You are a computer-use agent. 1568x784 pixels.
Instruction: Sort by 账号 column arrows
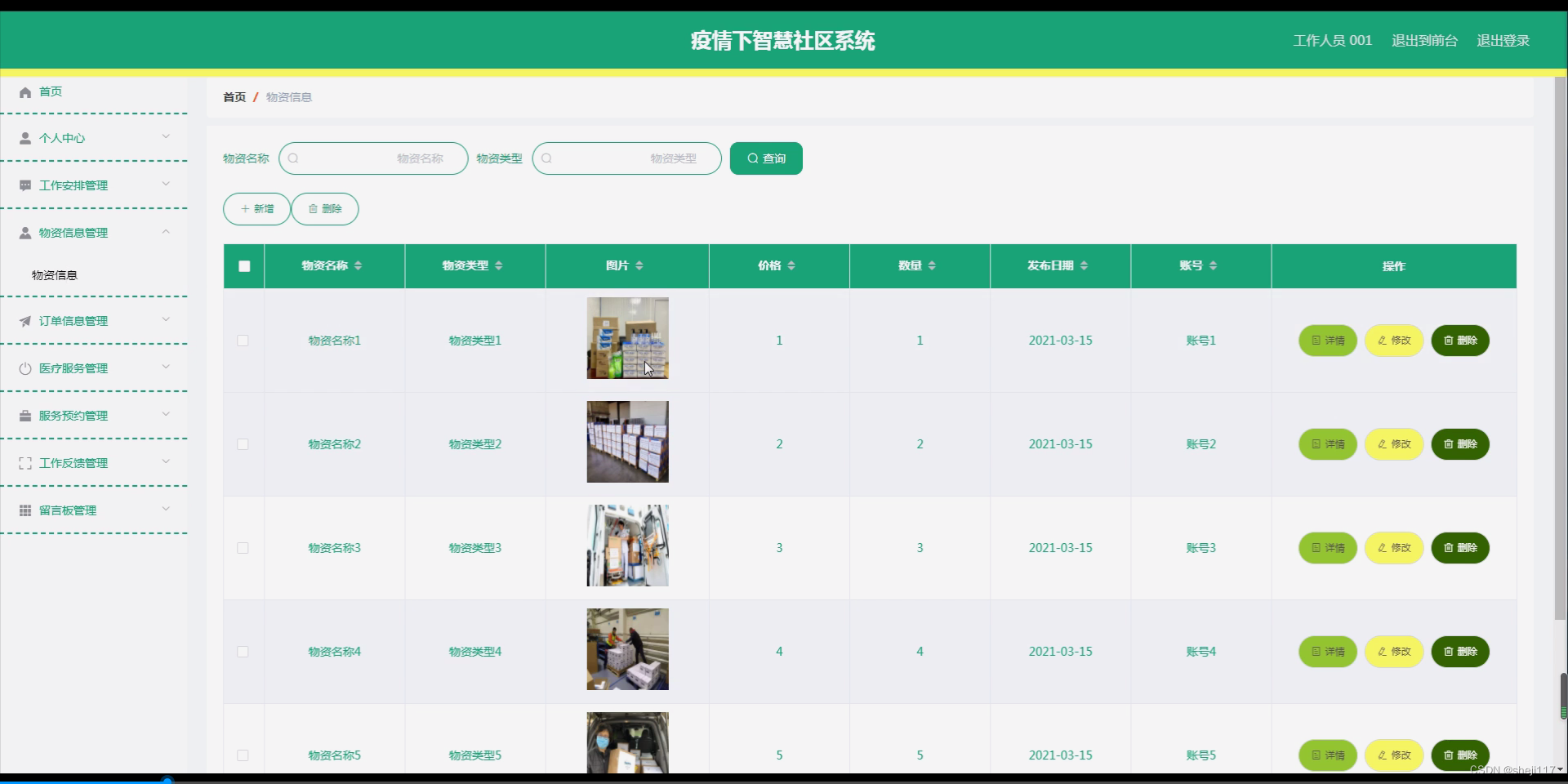pos(1213,266)
